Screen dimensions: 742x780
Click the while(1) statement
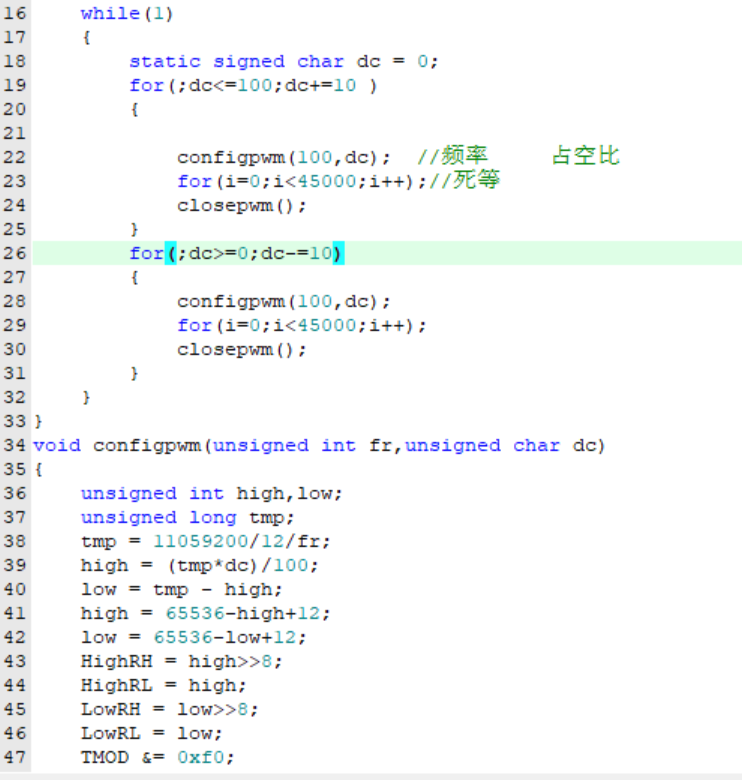127,13
